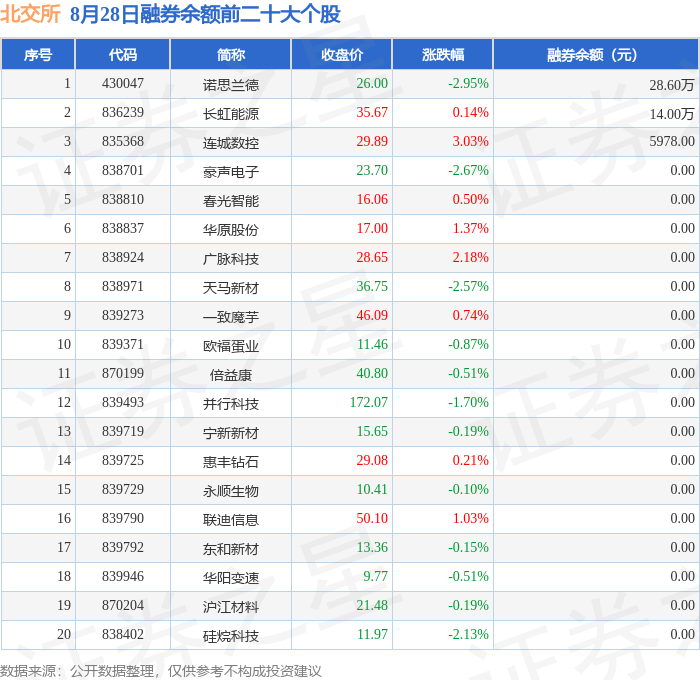Click stock code 838810
Viewport: 700px width, 680px height.
(123, 200)
